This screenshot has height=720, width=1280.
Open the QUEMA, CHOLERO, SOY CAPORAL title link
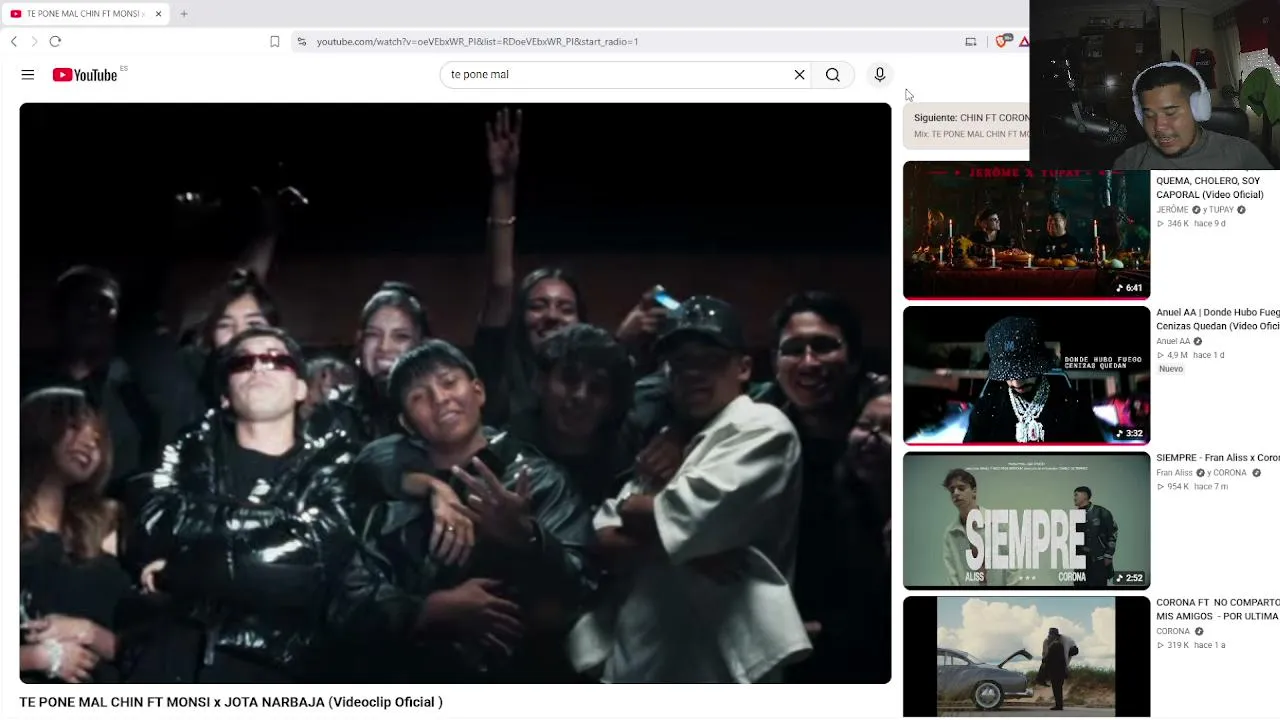(x=1210, y=188)
